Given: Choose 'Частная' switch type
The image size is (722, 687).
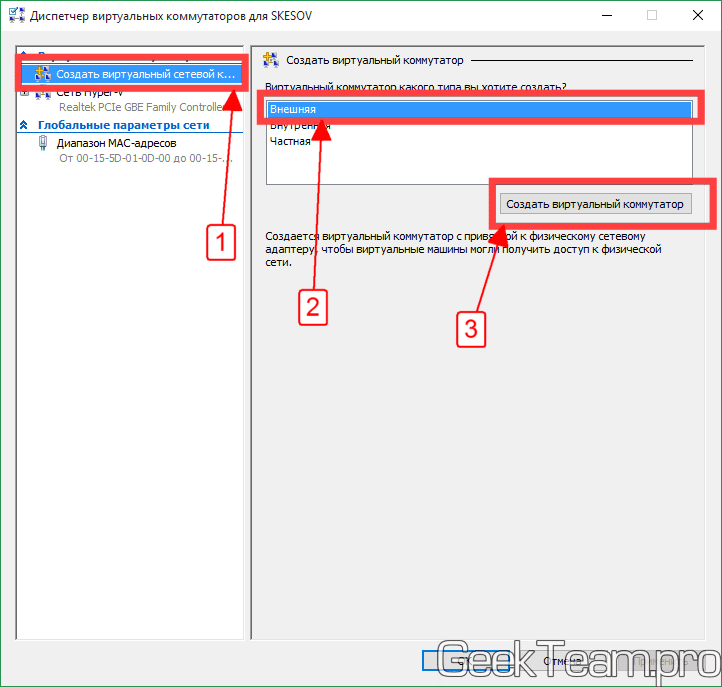Looking at the screenshot, I should pyautogui.click(x=290, y=141).
